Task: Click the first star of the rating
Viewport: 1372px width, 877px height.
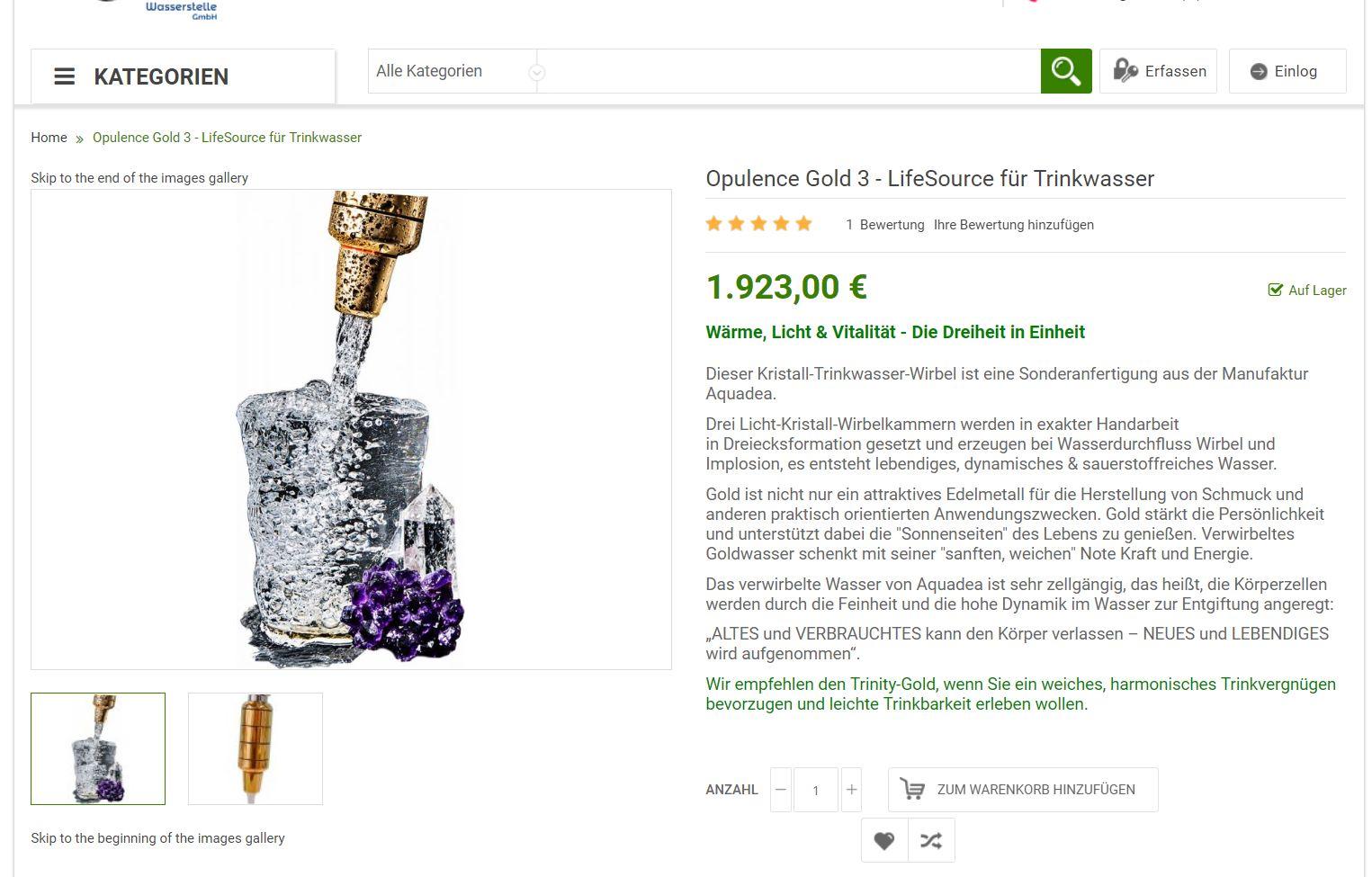Action: tap(713, 223)
